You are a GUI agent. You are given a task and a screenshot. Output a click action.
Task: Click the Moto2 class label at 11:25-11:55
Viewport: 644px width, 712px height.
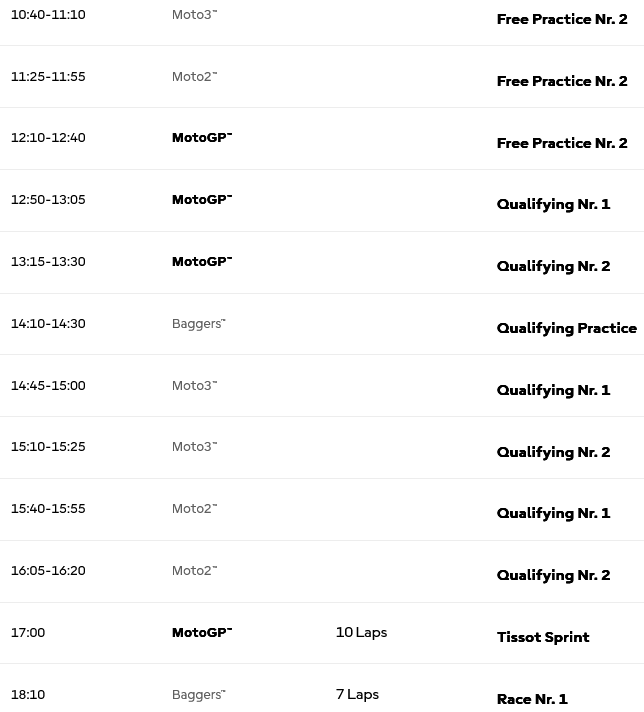[194, 76]
